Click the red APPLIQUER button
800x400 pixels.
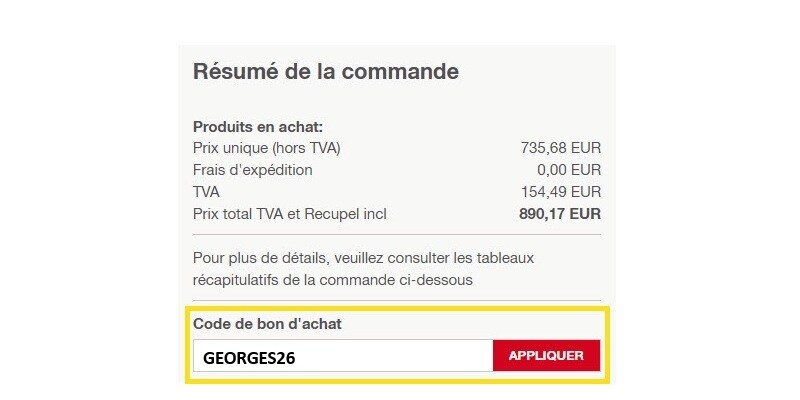(546, 356)
